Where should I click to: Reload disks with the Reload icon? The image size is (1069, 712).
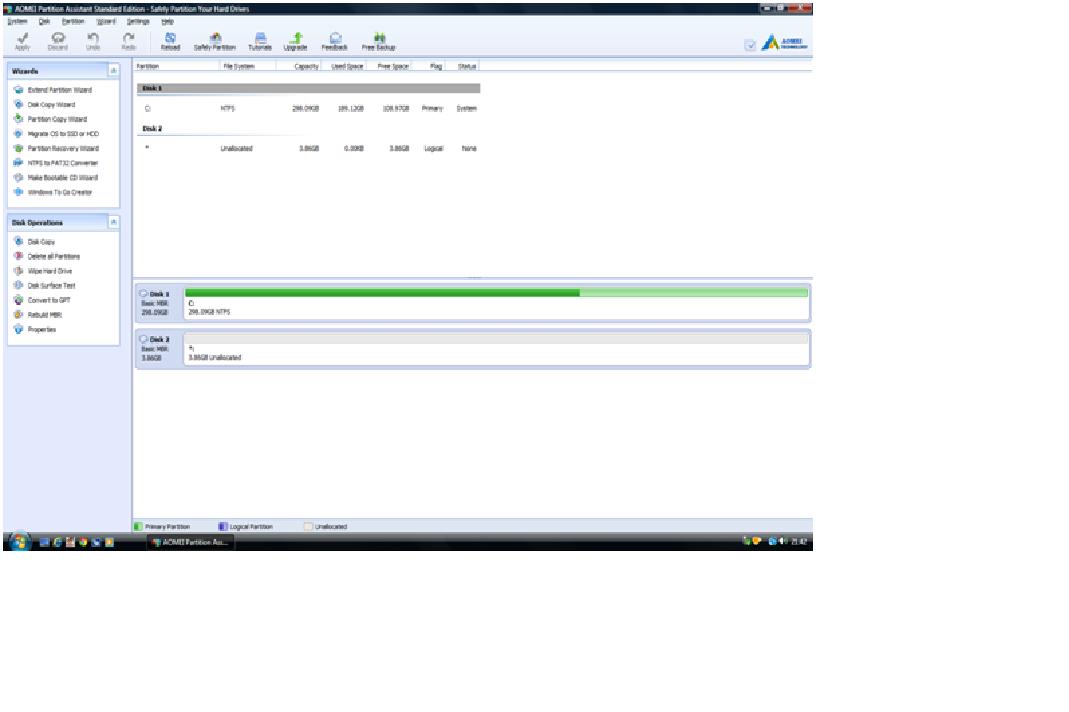[170, 42]
